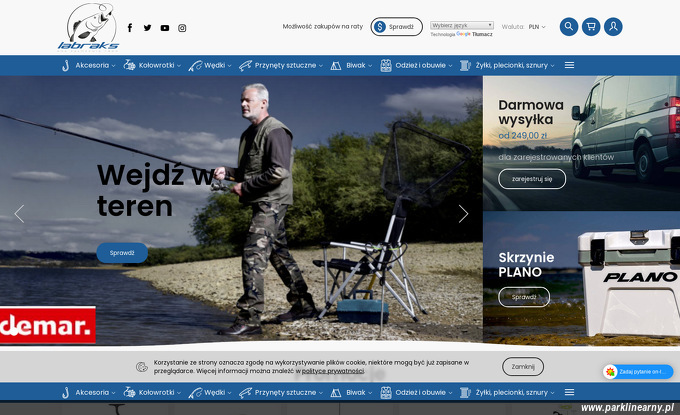Expand the Żyłki, plecionki, sznury chevron in top menu
Viewport: 680px width, 415px height.
click(x=552, y=66)
